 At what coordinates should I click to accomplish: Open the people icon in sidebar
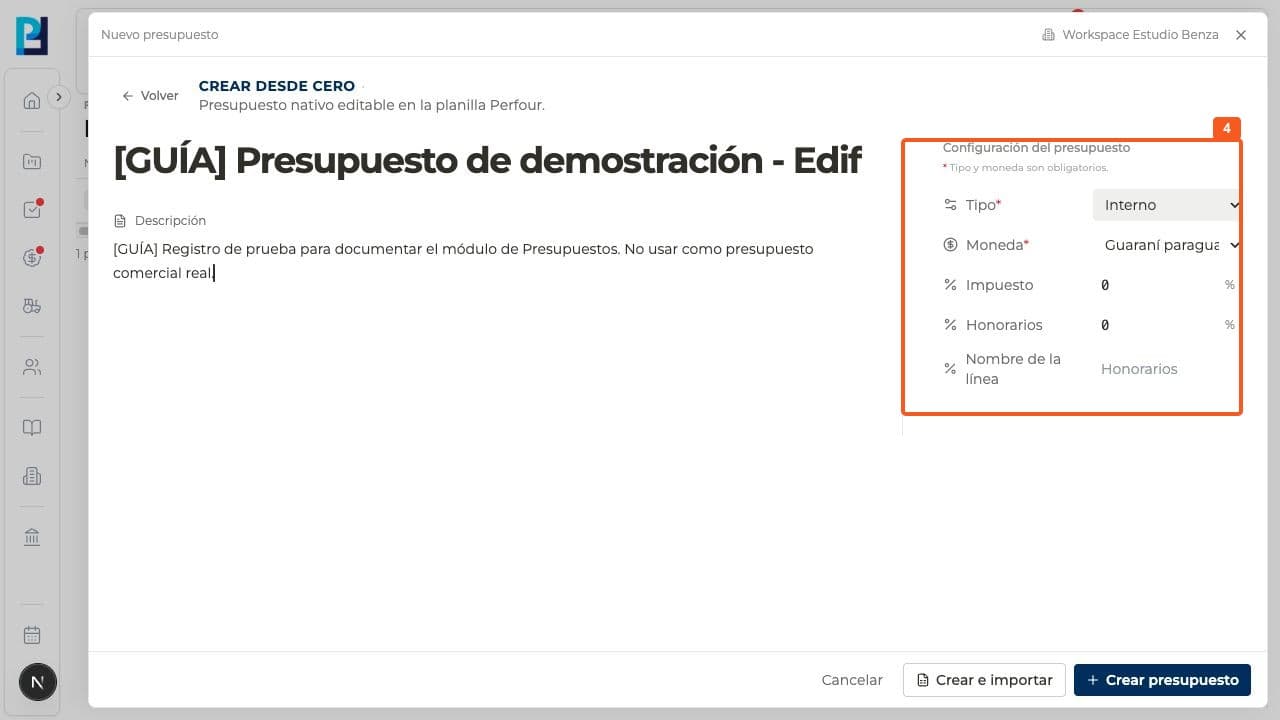coord(32,367)
